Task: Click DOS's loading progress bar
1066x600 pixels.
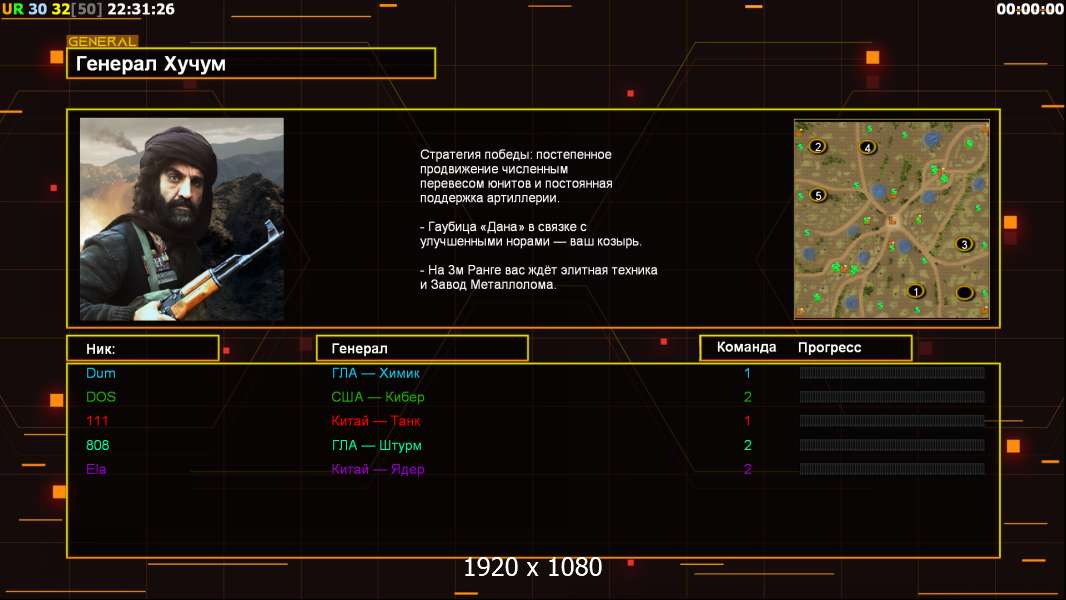Action: click(892, 396)
